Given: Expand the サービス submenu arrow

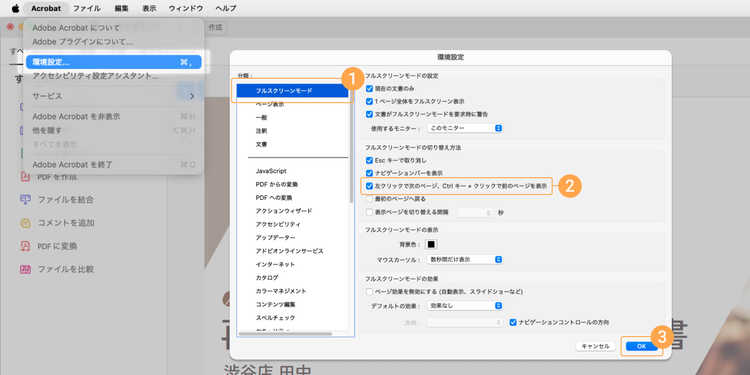Looking at the screenshot, I should [192, 96].
